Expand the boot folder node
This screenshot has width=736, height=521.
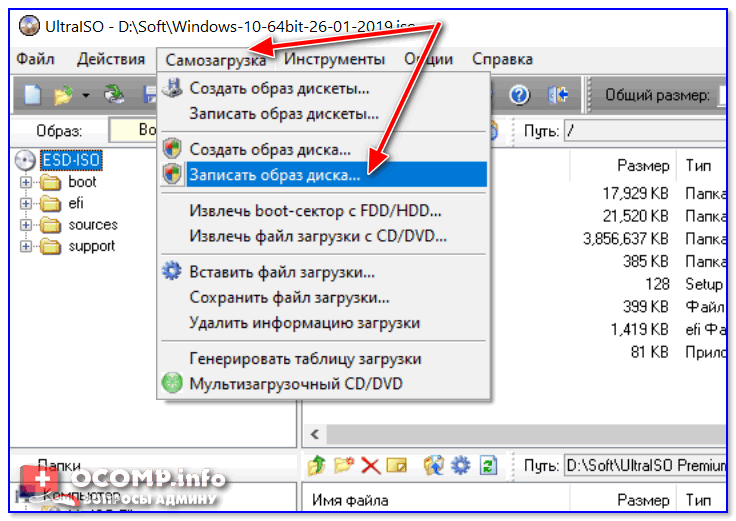(26, 183)
